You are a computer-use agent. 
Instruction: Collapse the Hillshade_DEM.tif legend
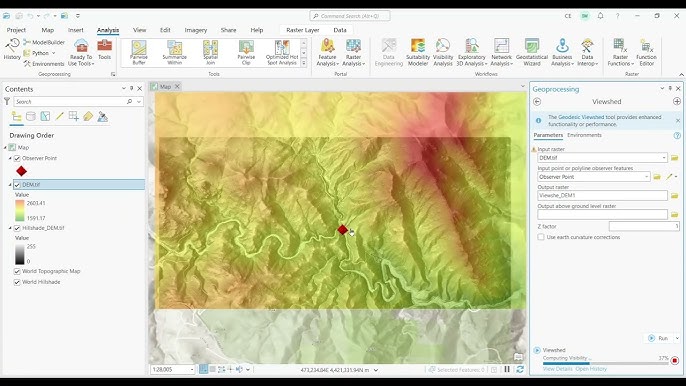(x=10, y=228)
